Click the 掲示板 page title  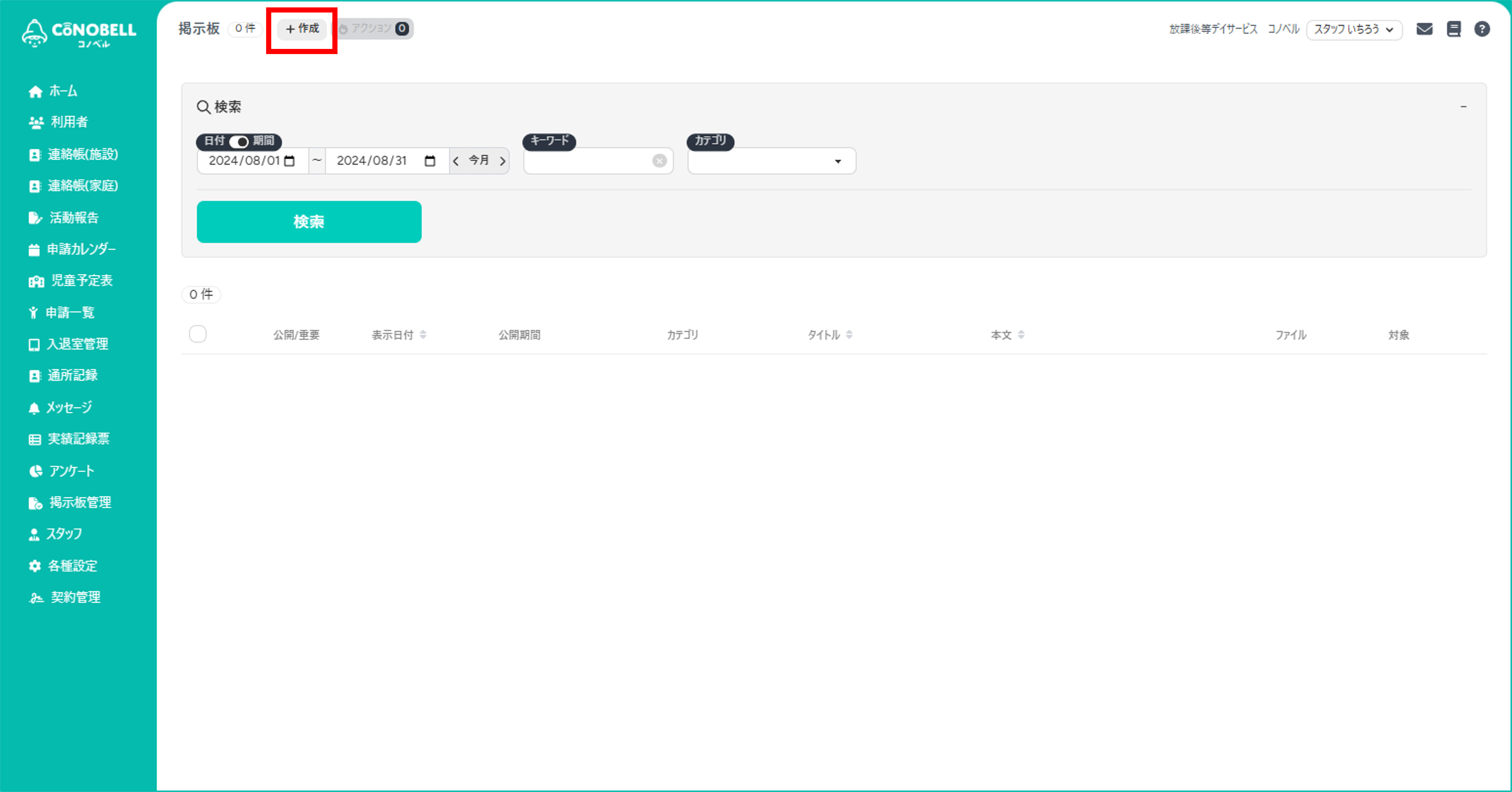click(199, 28)
